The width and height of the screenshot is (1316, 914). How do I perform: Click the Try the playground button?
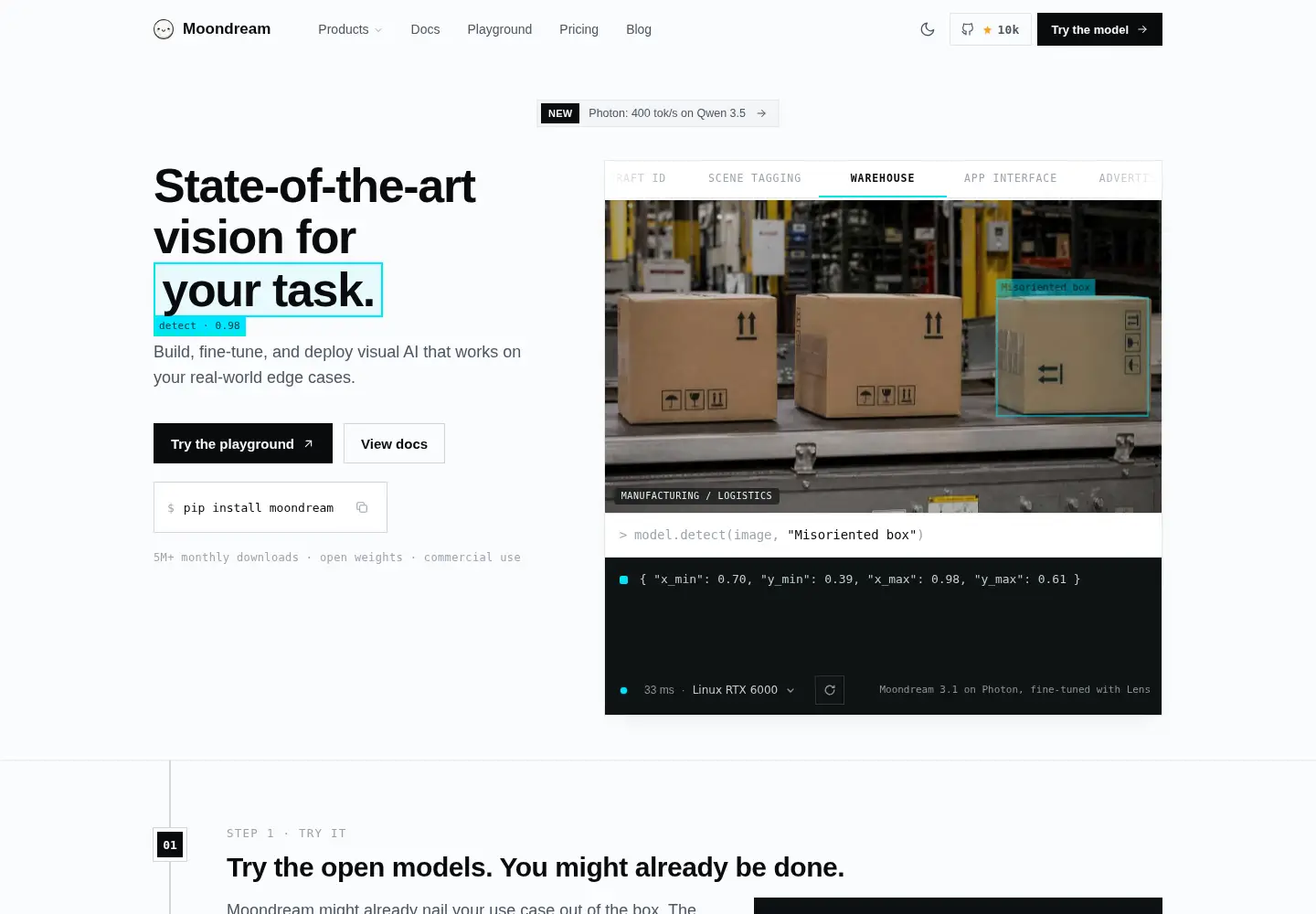[x=243, y=443]
